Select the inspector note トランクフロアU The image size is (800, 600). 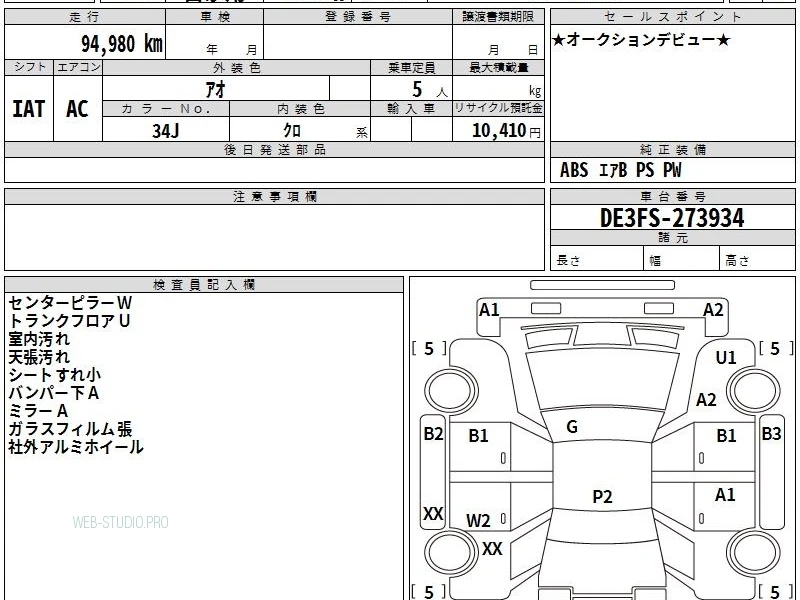[69, 321]
